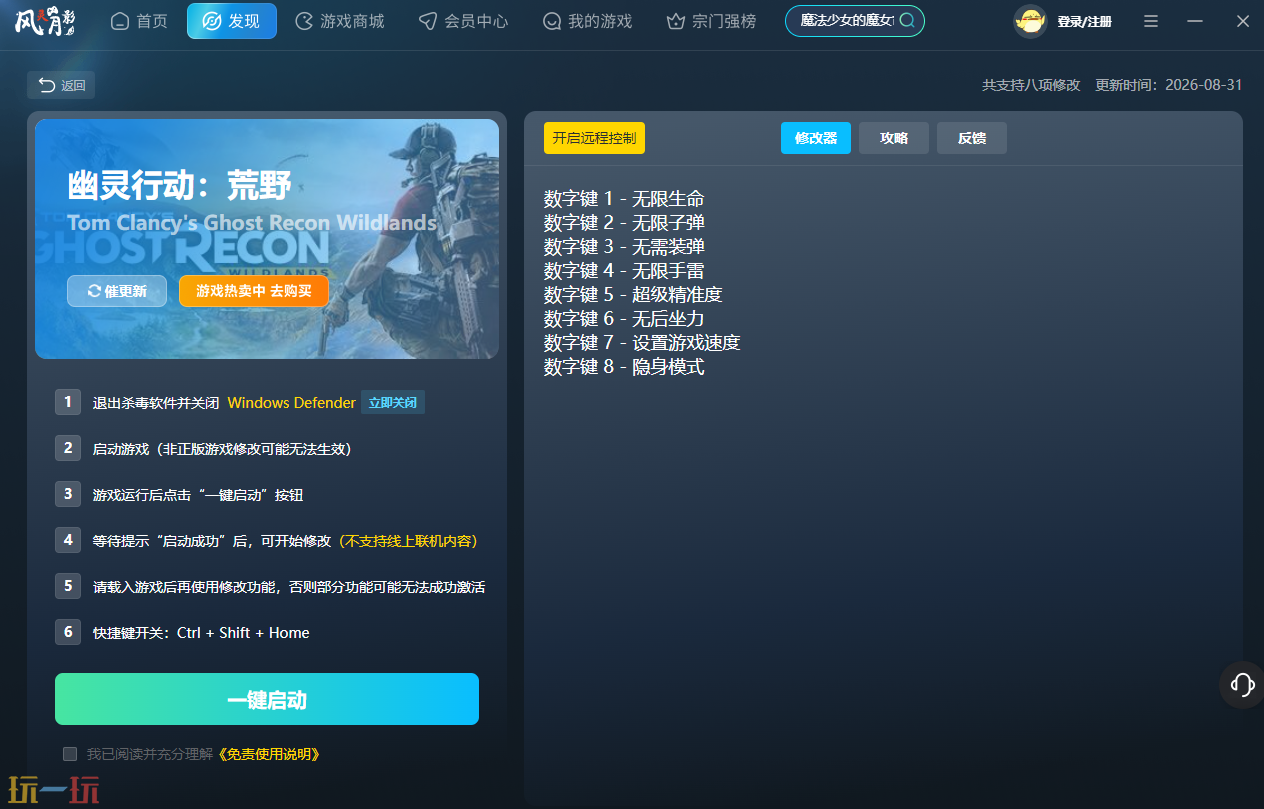Click the user avatar icon
Screen dimensions: 1264x809
[x=1030, y=21]
